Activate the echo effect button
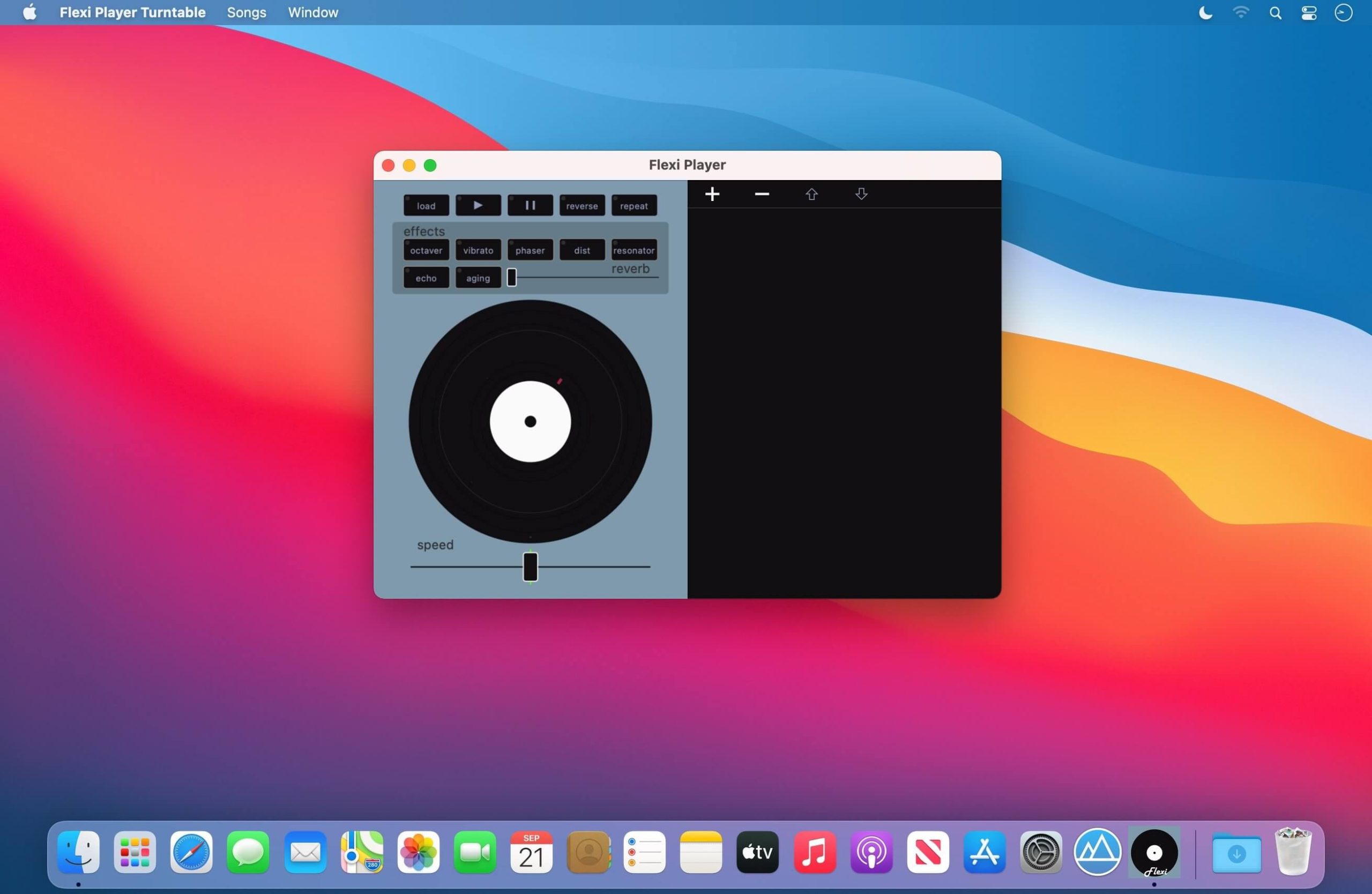 426,278
